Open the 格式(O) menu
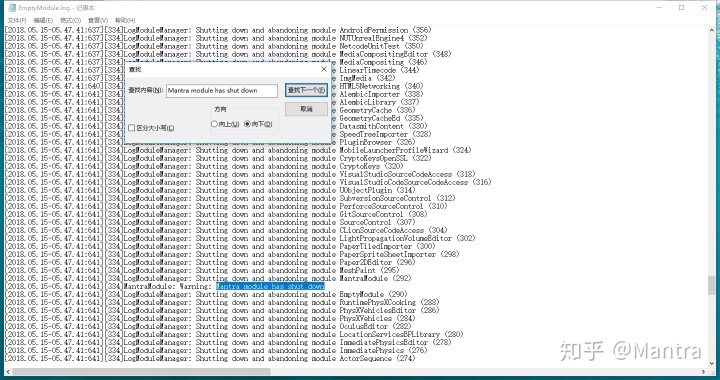The height and width of the screenshot is (380, 720). (x=70, y=20)
